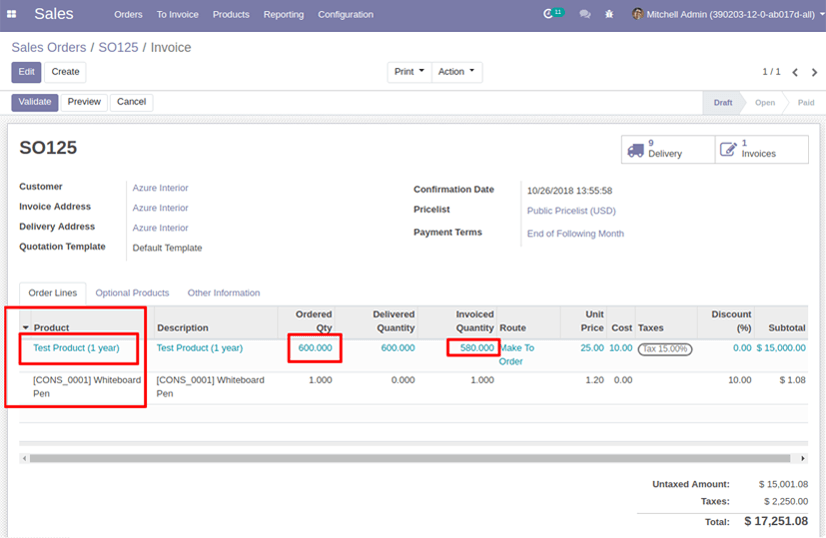Open the Print dropdown
826x538 pixels.
(409, 72)
